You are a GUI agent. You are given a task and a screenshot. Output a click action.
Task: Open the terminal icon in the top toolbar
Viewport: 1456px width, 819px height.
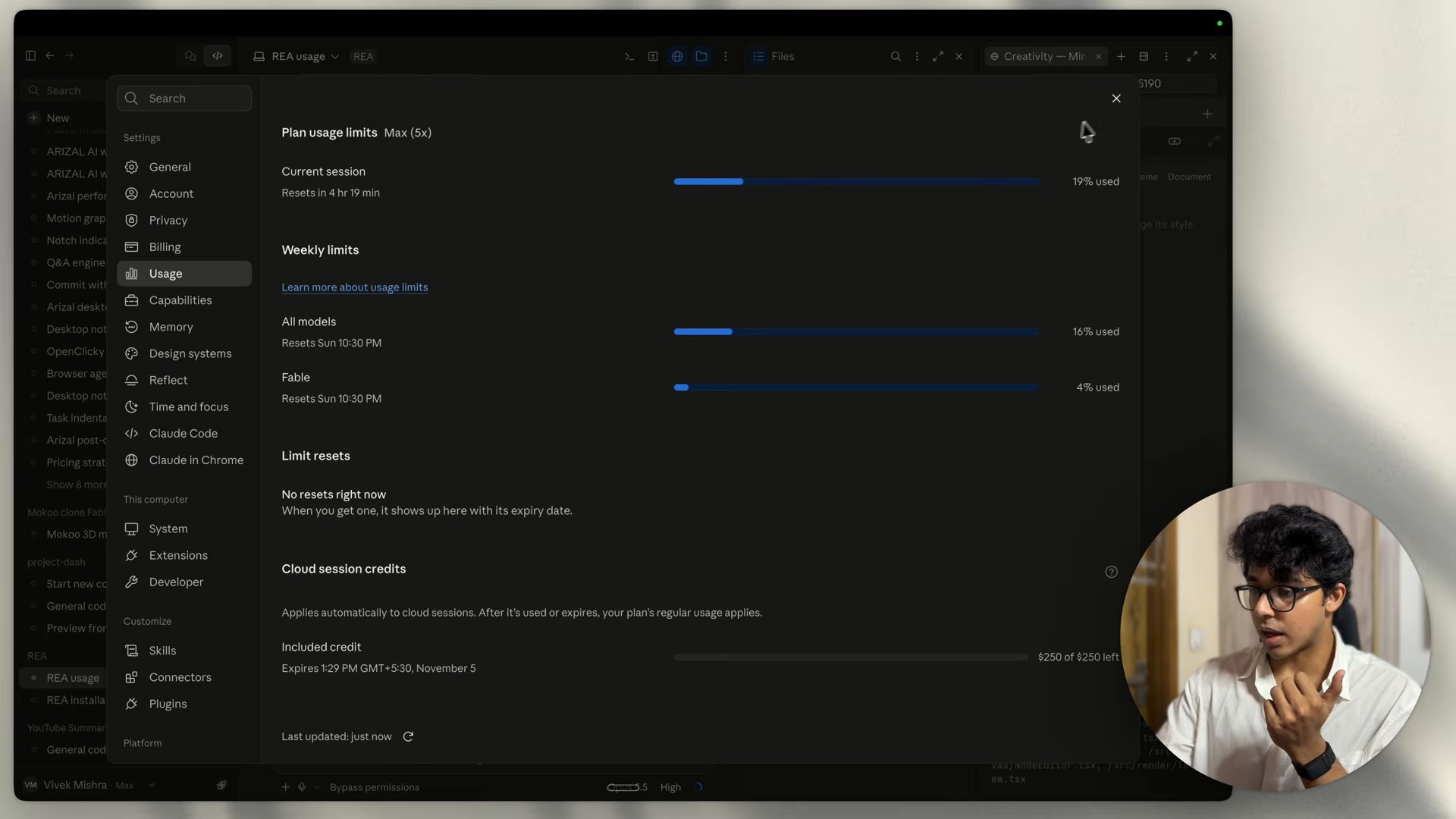(x=629, y=56)
